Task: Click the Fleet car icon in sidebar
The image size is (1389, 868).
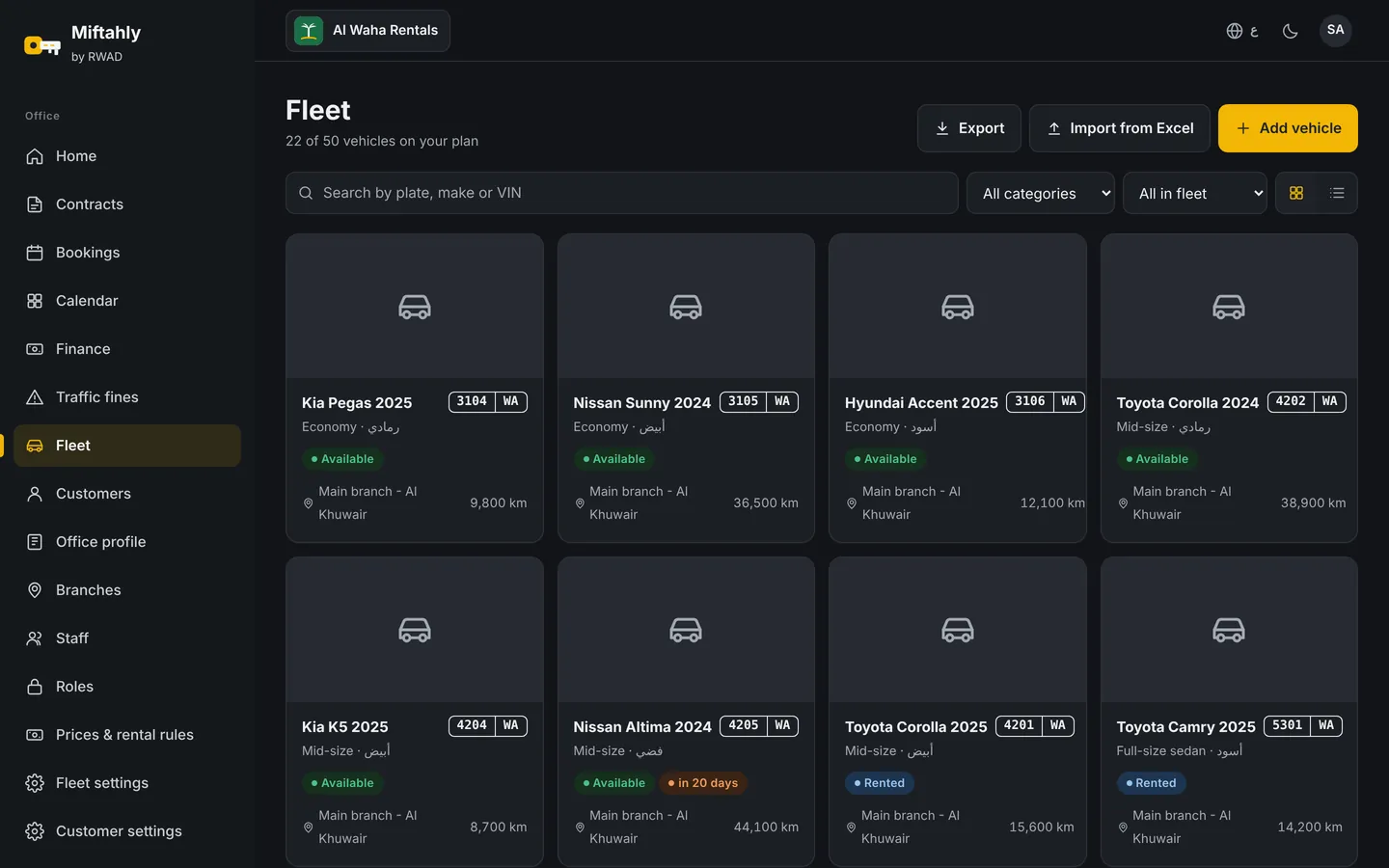Action: coord(35,446)
